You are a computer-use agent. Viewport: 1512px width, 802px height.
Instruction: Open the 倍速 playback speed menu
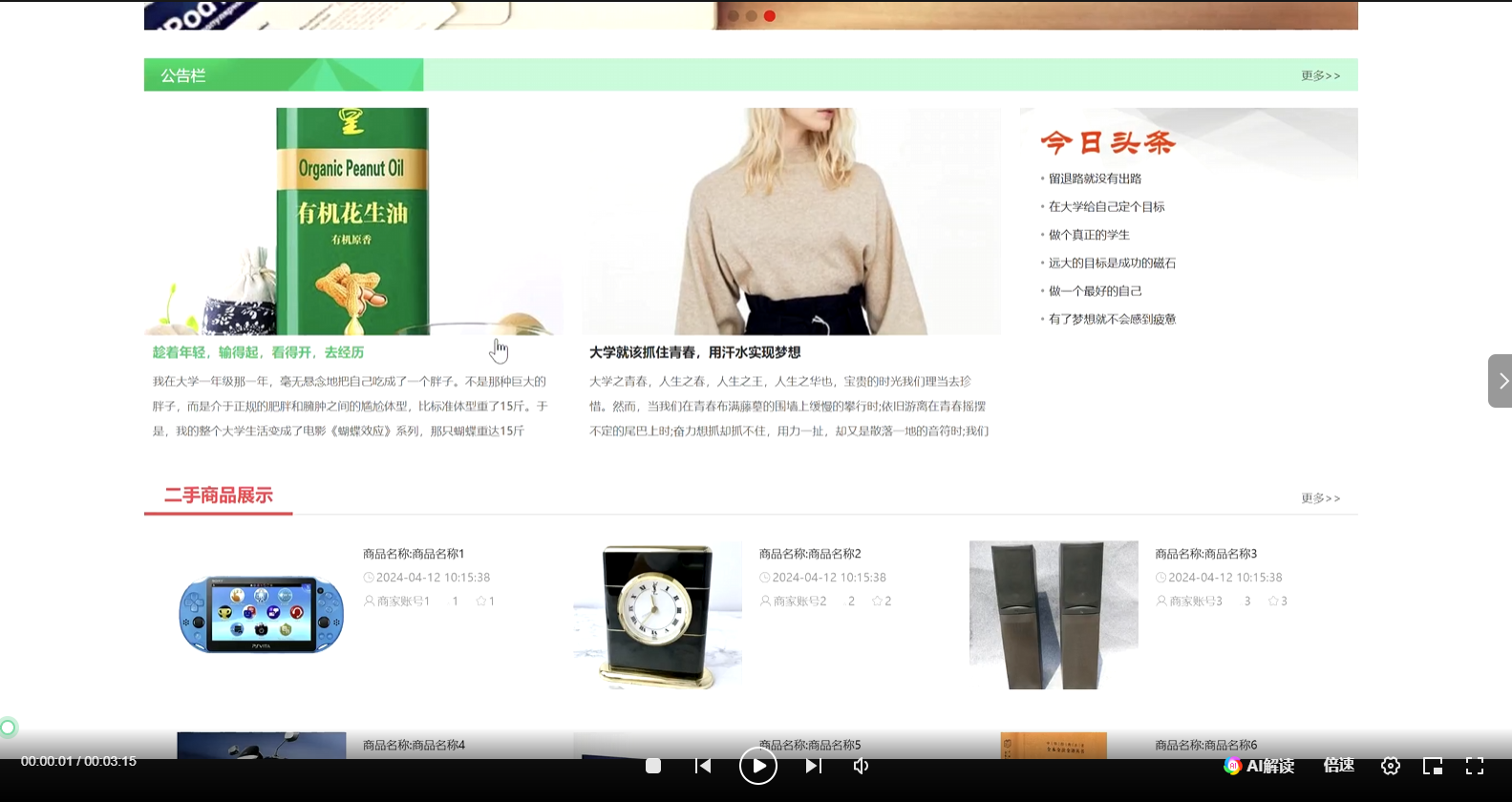(x=1339, y=766)
